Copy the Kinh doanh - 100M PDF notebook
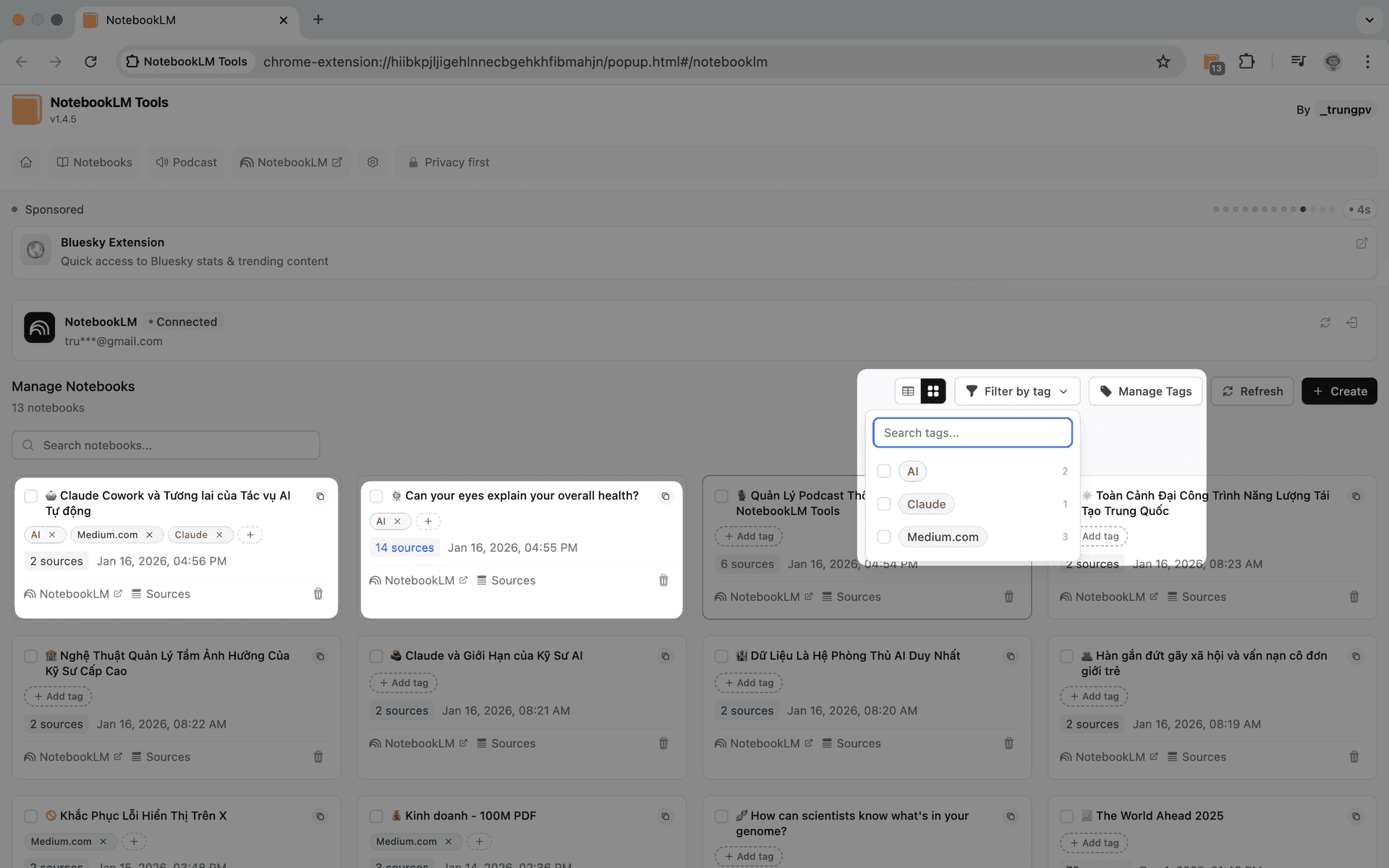 (x=665, y=816)
